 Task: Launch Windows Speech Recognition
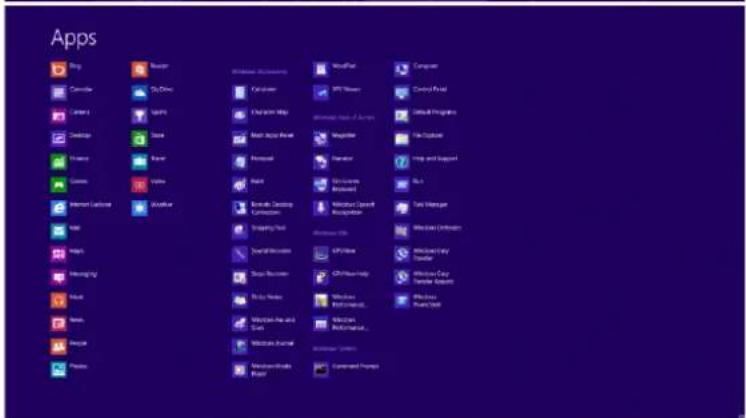point(344,208)
